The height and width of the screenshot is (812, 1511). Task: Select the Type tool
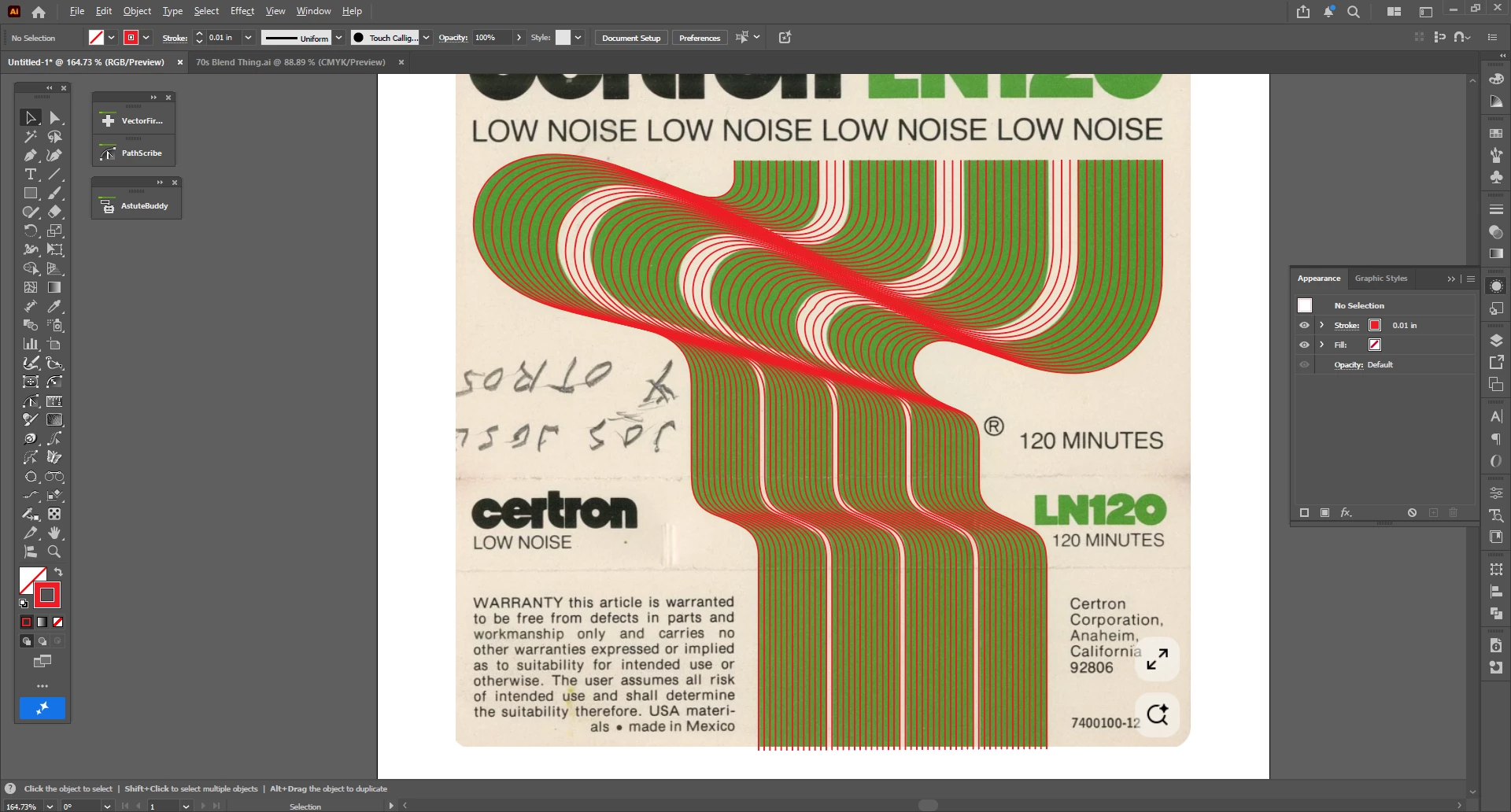click(x=30, y=174)
